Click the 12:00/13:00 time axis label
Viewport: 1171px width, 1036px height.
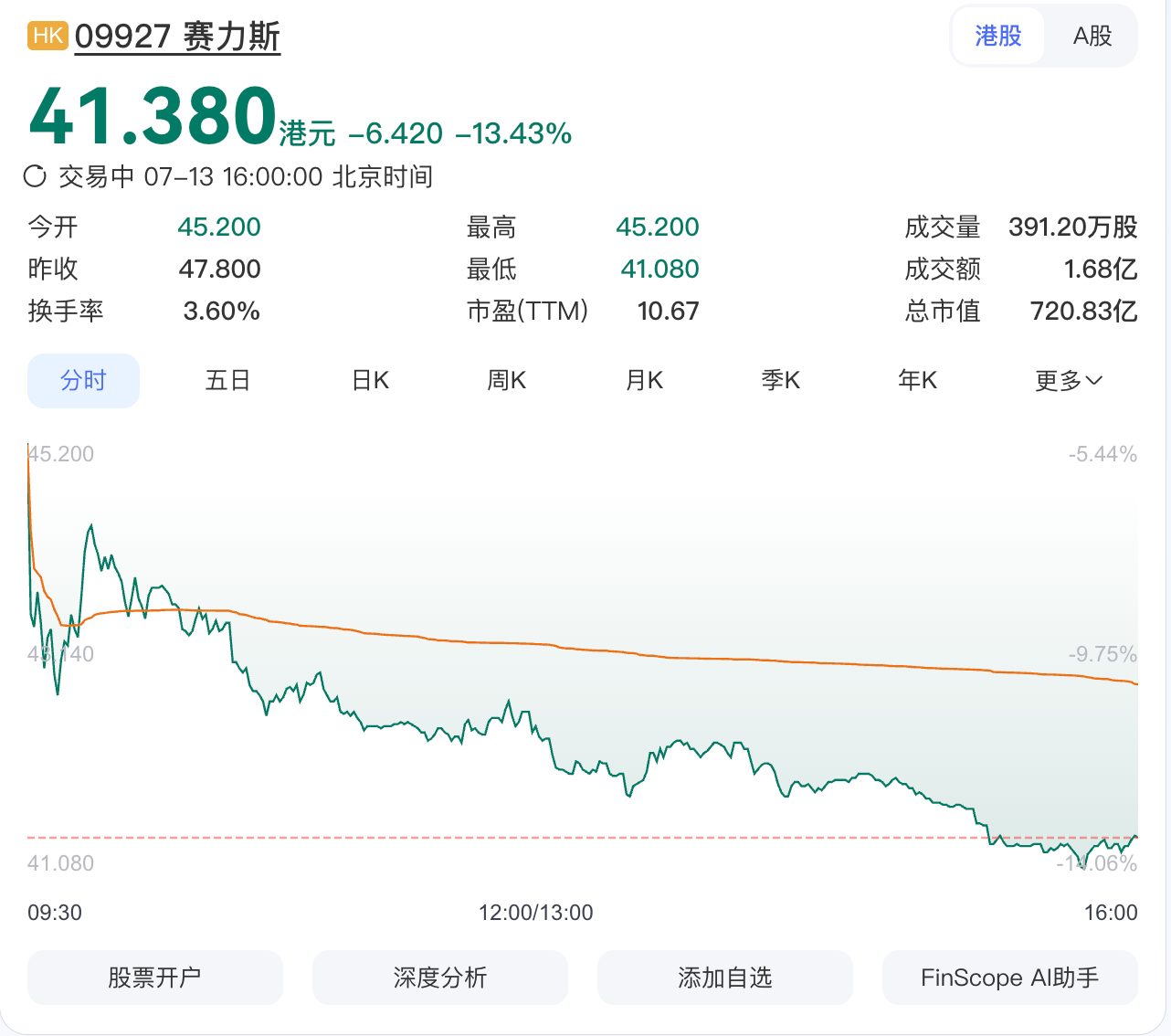pos(536,913)
